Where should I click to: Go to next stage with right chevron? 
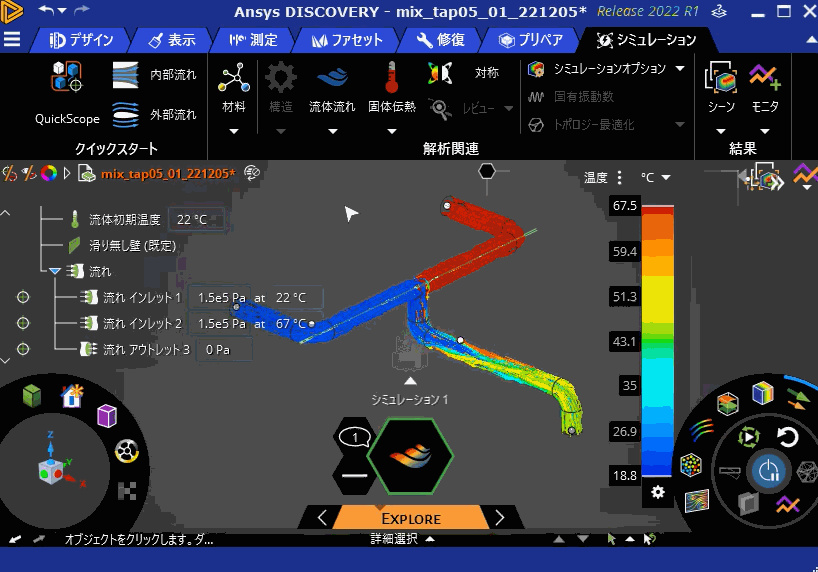tap(500, 518)
